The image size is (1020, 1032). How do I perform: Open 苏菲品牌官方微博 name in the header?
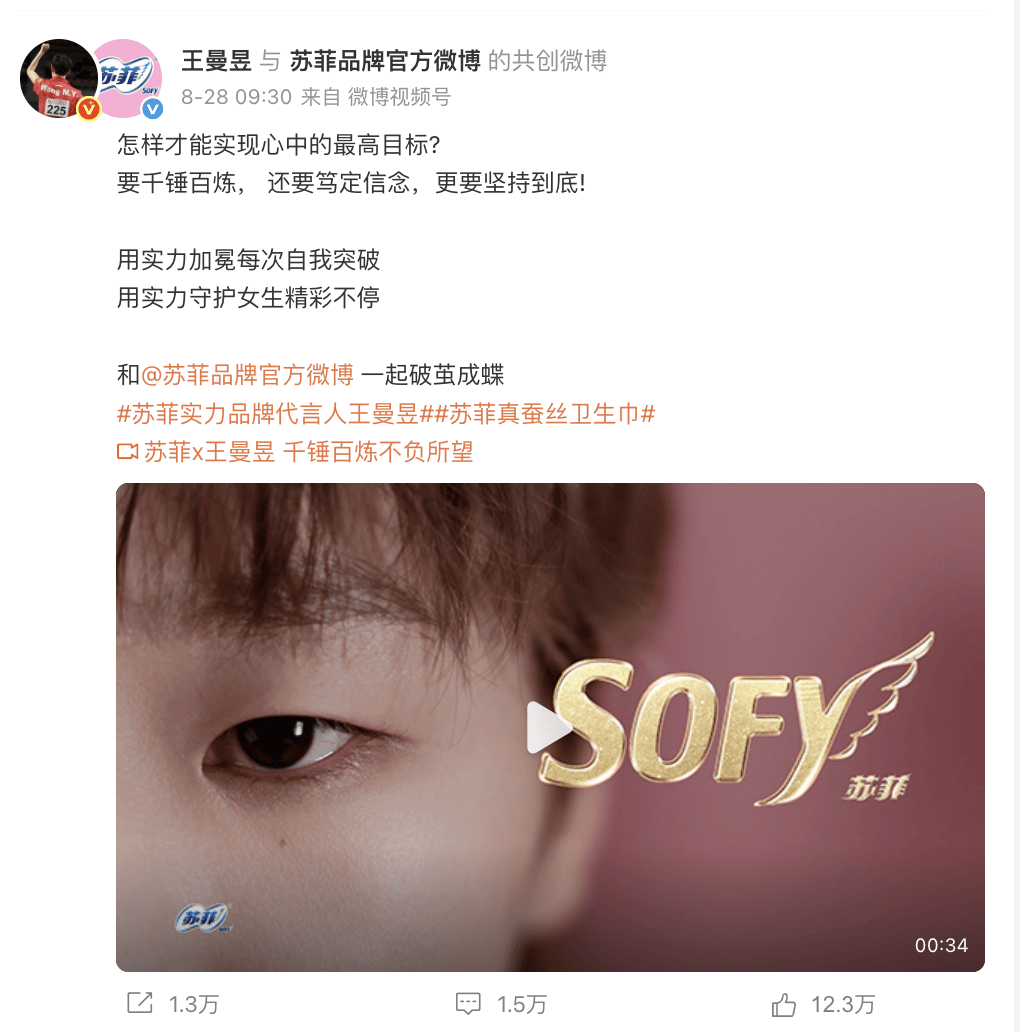tap(385, 61)
